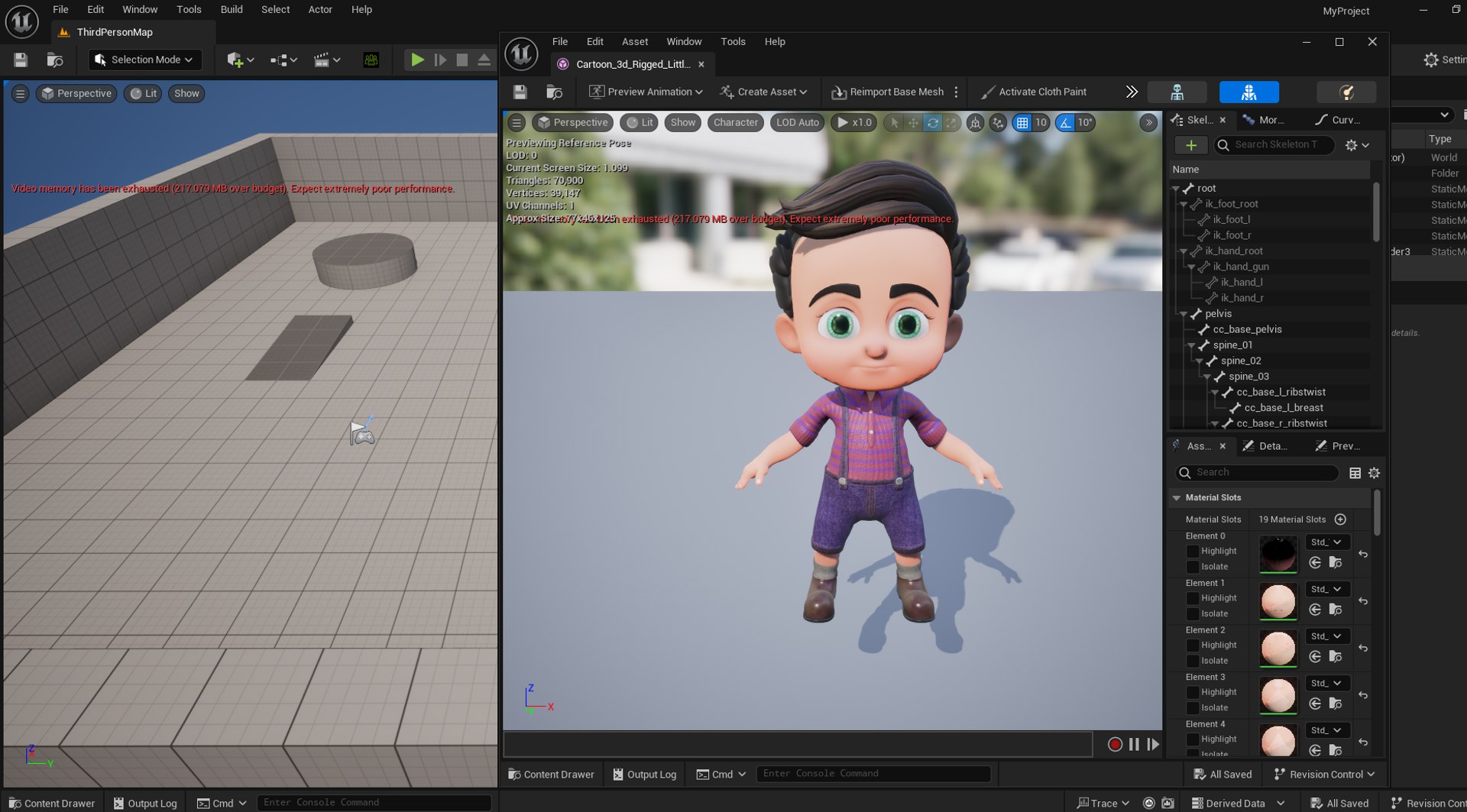Open the add content cube-plus menu
The height and width of the screenshot is (812, 1467).
[x=240, y=60]
